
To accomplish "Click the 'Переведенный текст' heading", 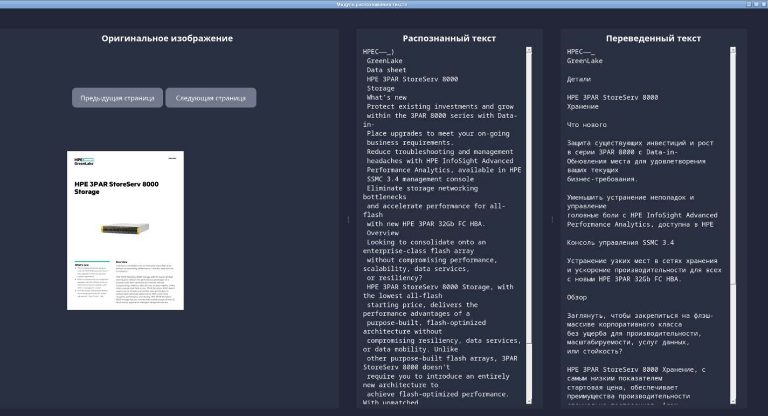I will (x=653, y=38).
